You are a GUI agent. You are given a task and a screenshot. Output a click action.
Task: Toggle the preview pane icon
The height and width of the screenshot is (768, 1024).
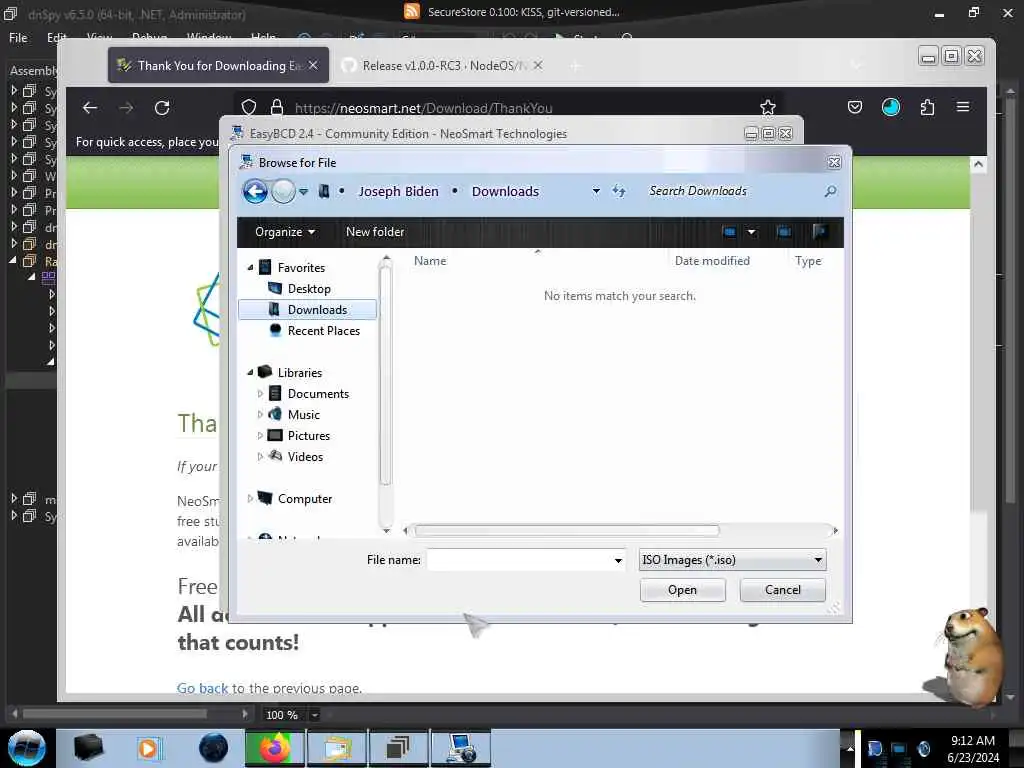[x=784, y=232]
